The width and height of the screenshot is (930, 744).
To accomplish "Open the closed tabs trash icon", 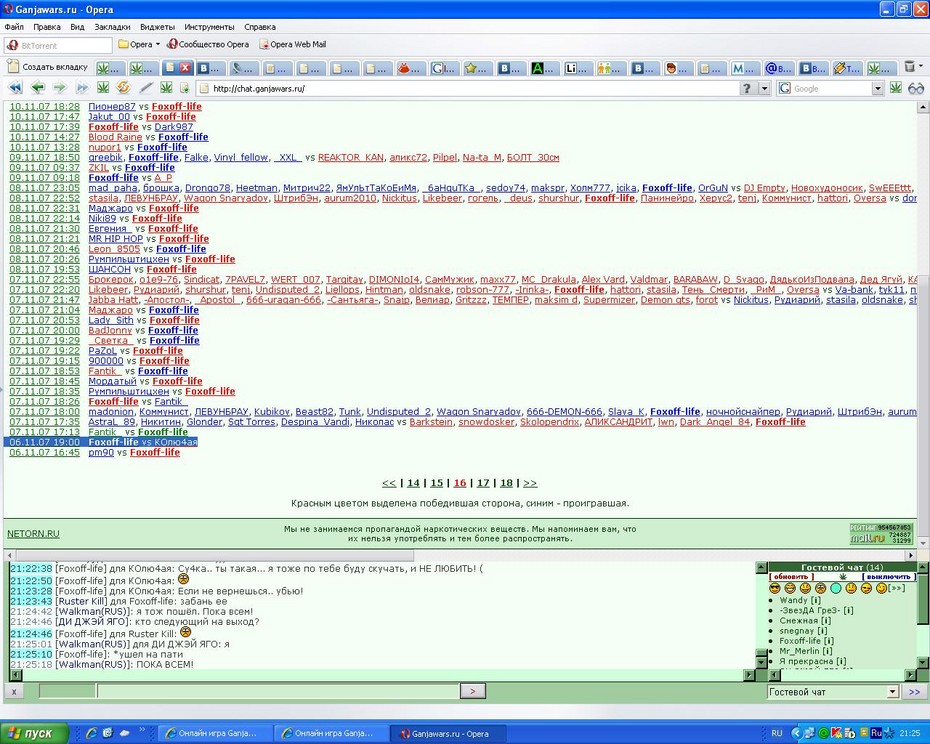I will [x=909, y=66].
